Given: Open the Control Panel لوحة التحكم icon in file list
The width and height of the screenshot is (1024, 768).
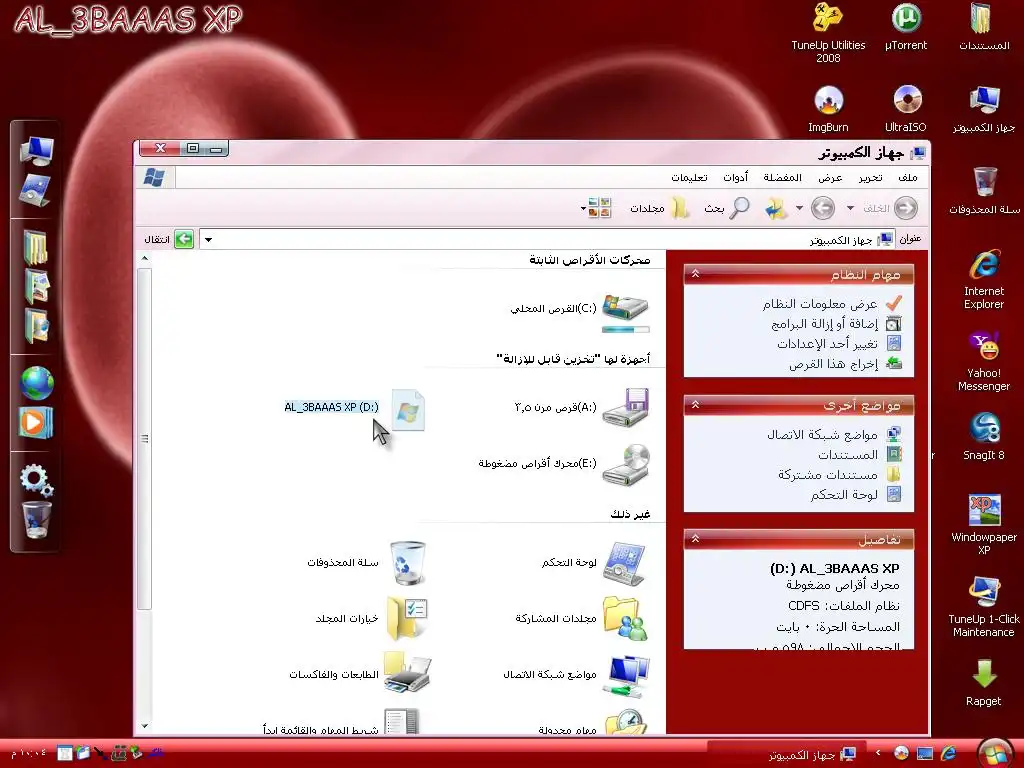Looking at the screenshot, I should [x=625, y=563].
